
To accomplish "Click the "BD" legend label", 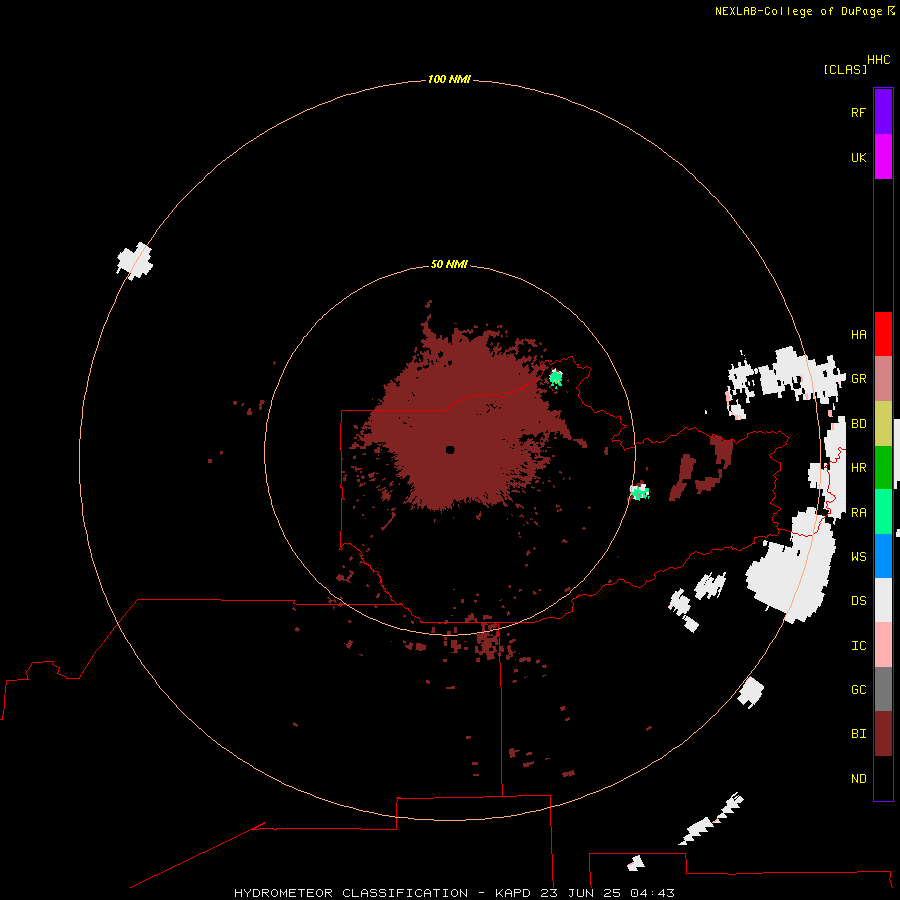I will coord(858,424).
